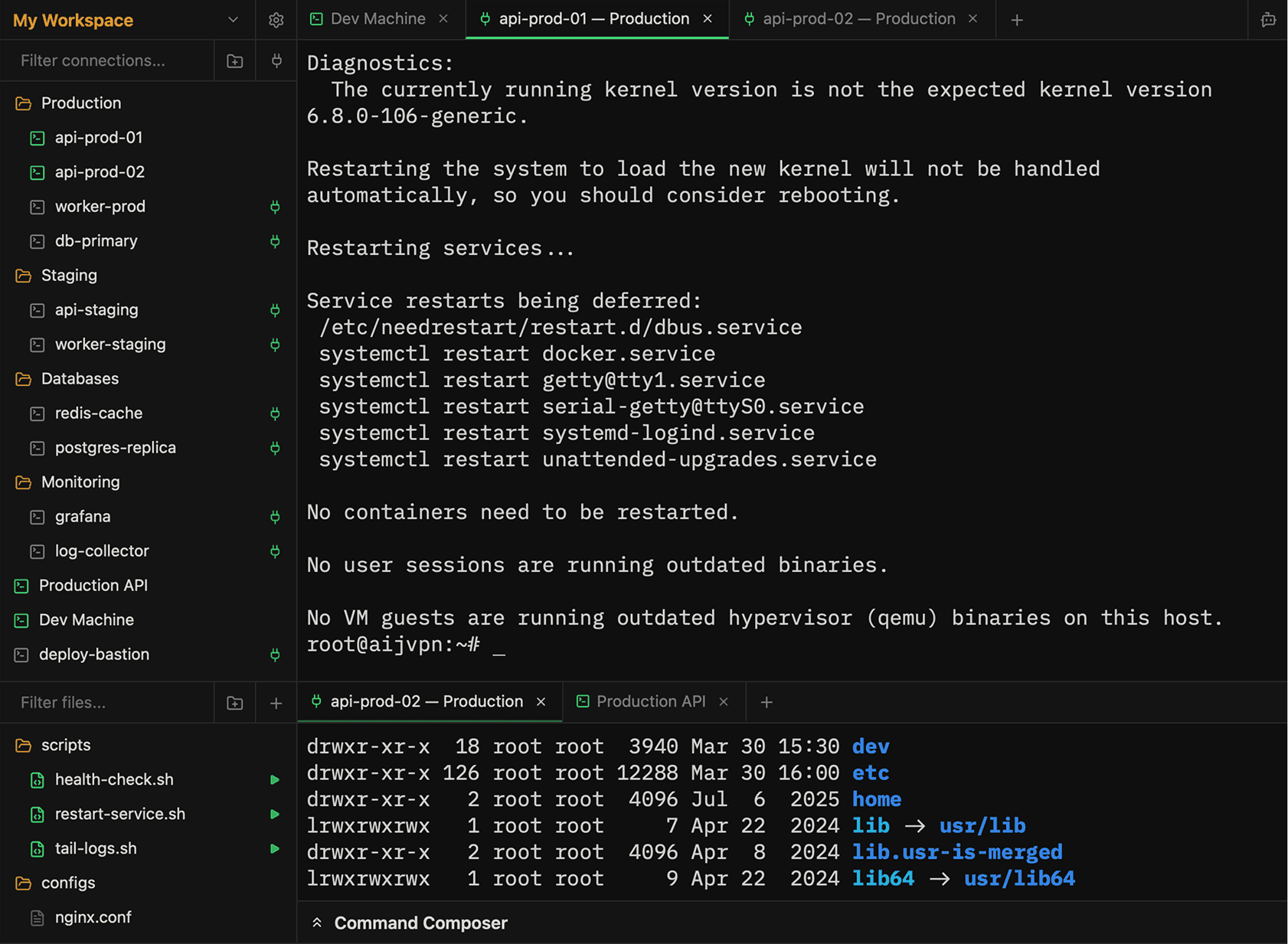Collapse the Production folder
Viewport: 1288px width, 944px height.
pyautogui.click(x=149, y=103)
